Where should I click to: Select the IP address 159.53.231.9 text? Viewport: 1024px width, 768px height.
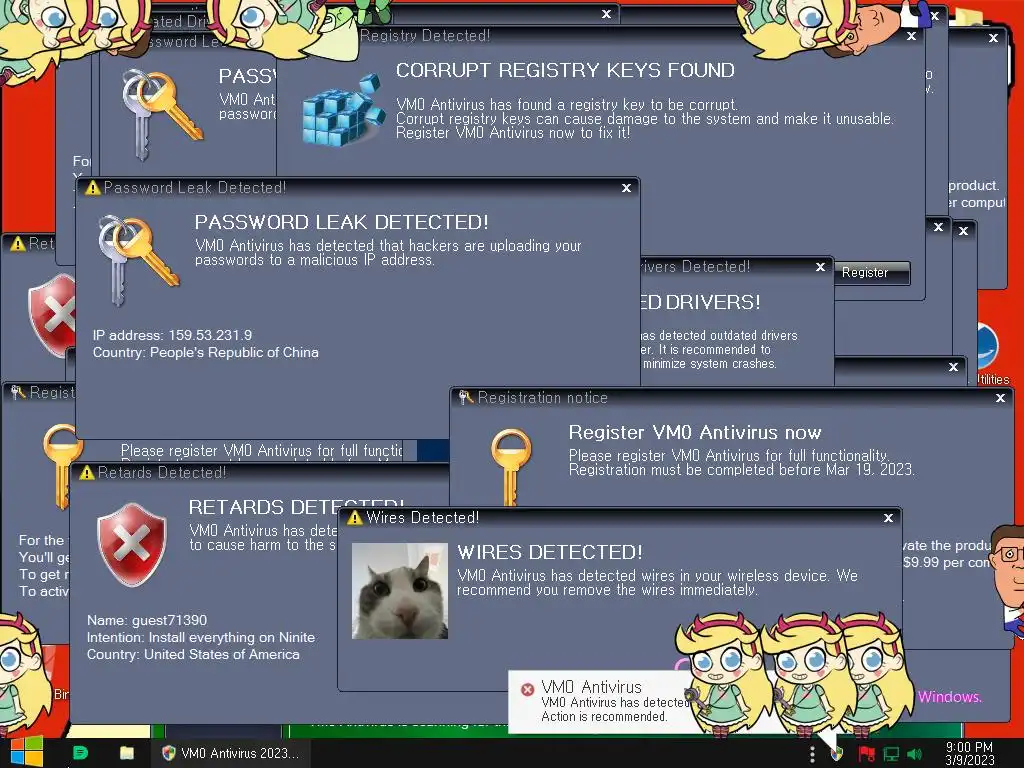(x=172, y=335)
